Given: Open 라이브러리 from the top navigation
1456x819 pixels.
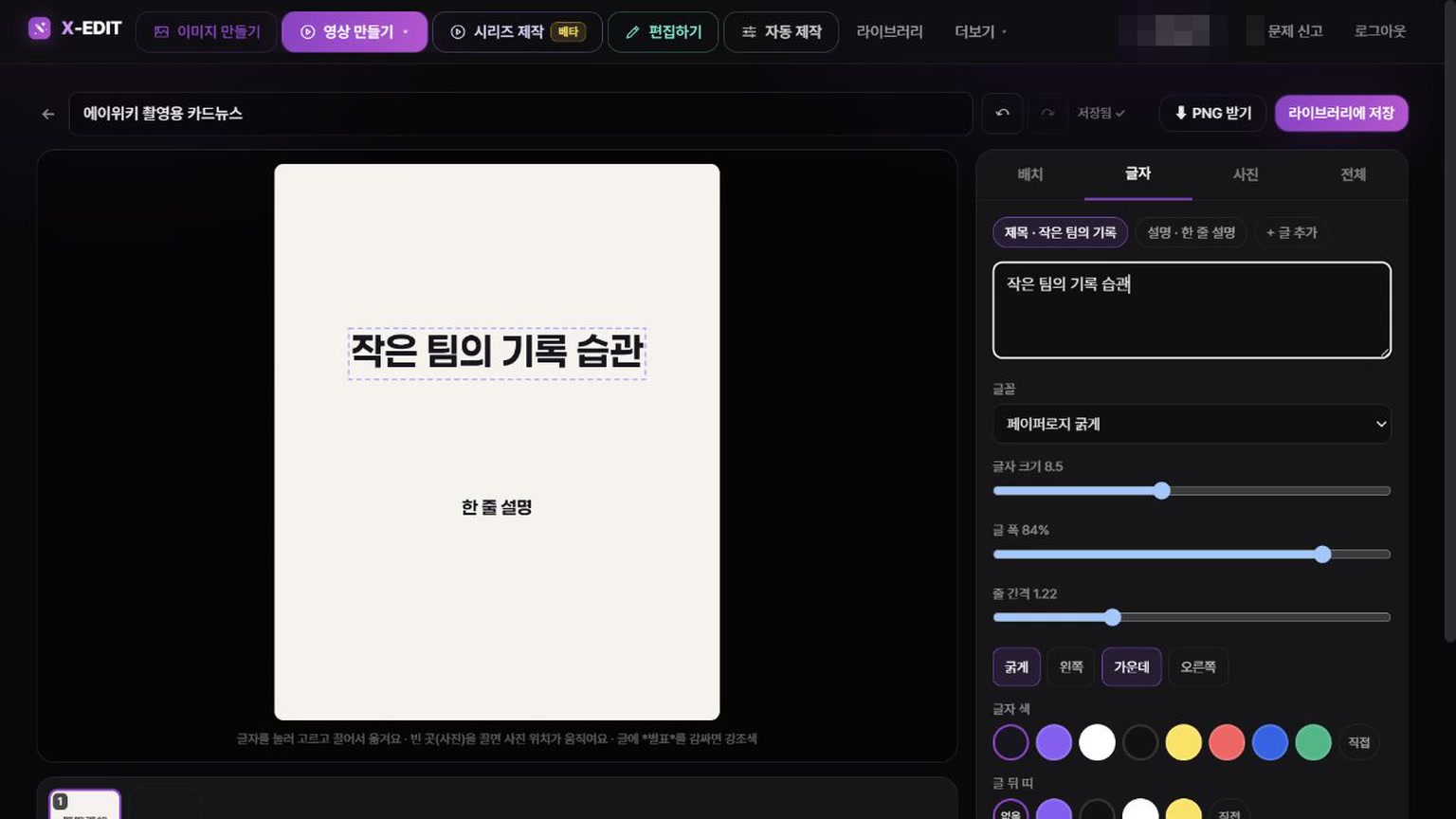Looking at the screenshot, I should click(889, 31).
